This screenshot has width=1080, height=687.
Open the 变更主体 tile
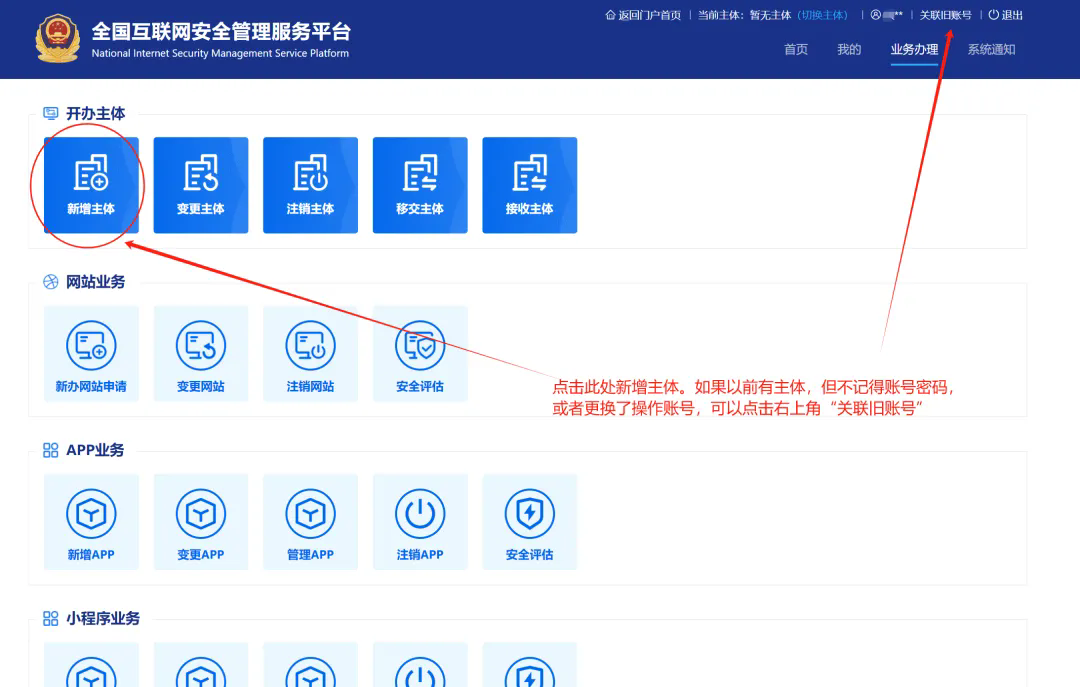tap(201, 185)
